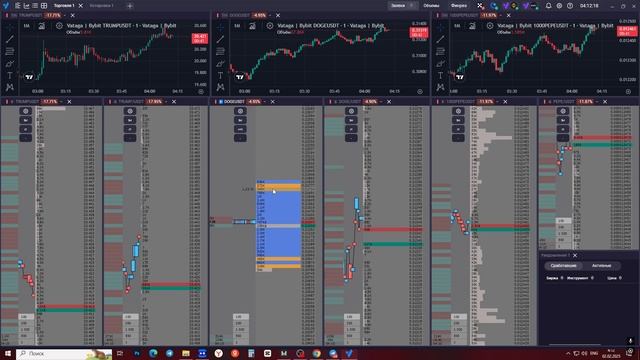Select text tool in 1000PEPEUSDT chart
Image resolution: width=640 pixels, height=360 pixels.
pyautogui.click(x=440, y=76)
